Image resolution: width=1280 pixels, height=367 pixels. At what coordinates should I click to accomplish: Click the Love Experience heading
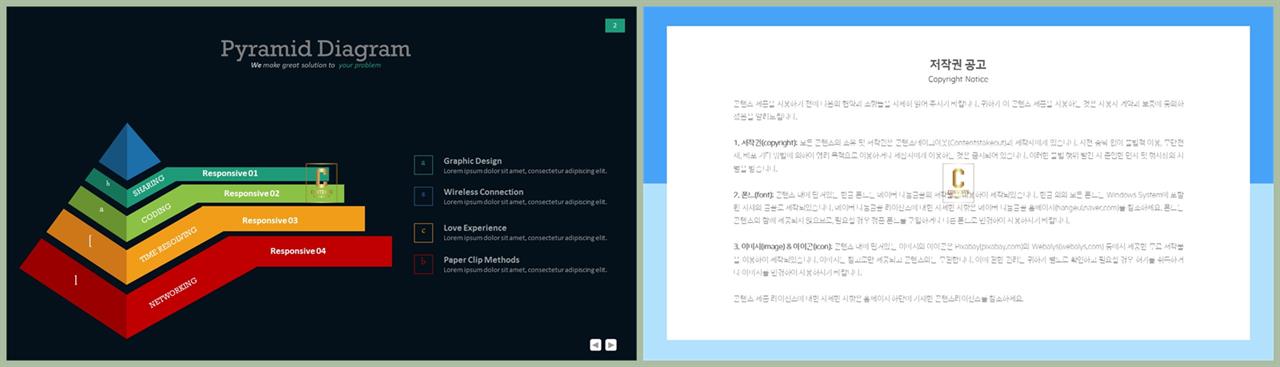[475, 228]
